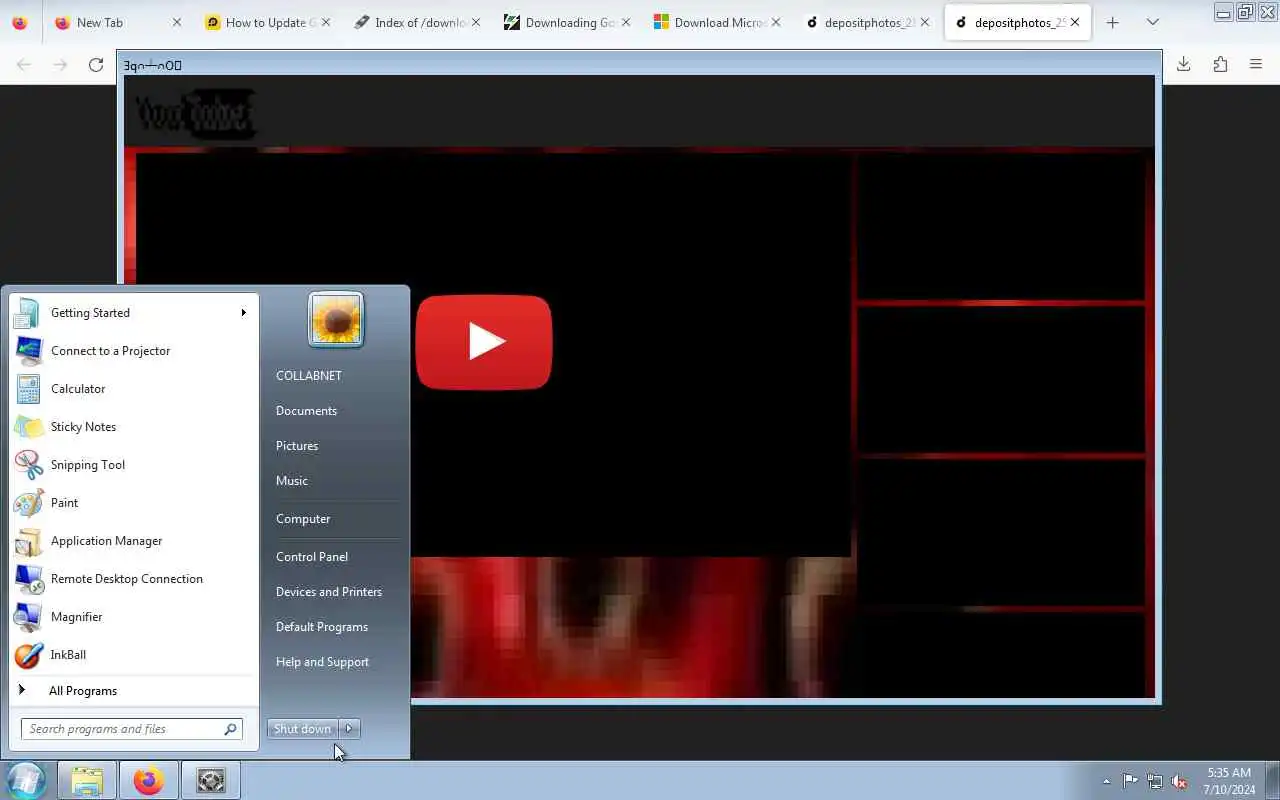
Task: Open Pictures library
Action: [297, 446]
